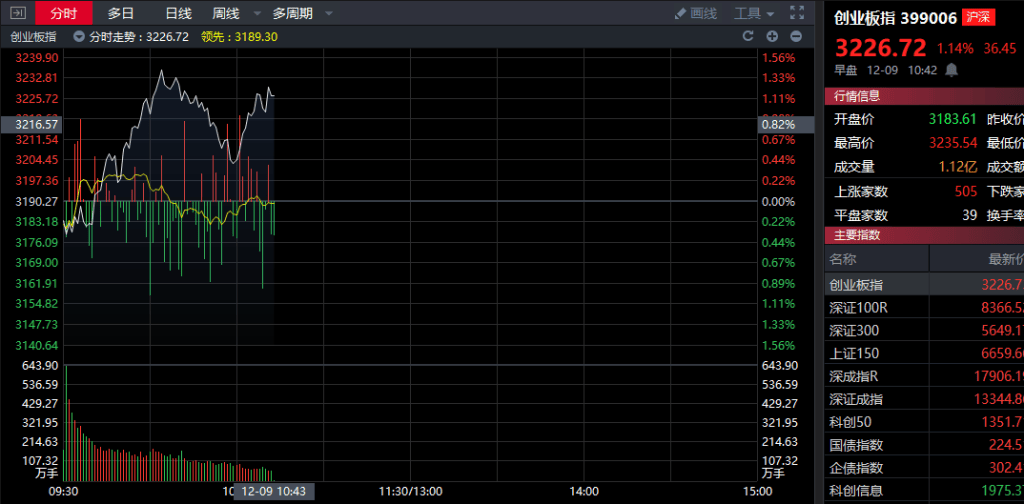Image resolution: width=1024 pixels, height=504 pixels.
Task: Set a price alert with bell icon
Action: coord(951,70)
